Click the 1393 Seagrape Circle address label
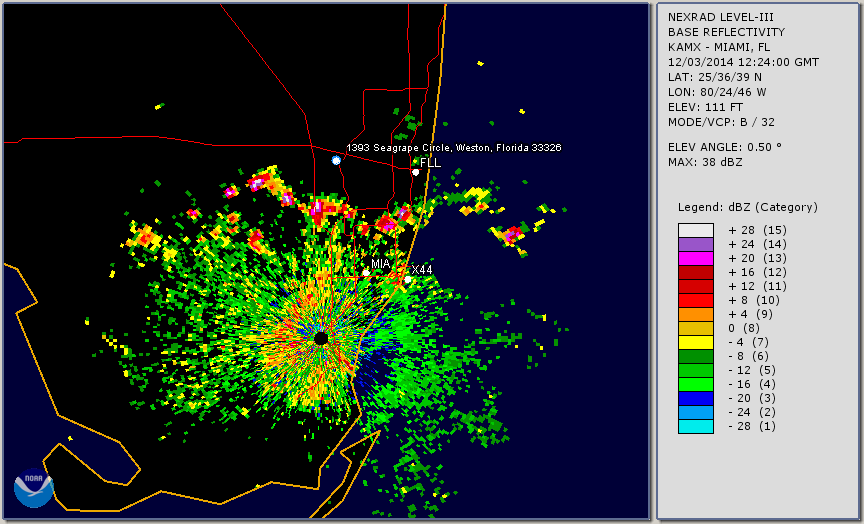The height and width of the screenshot is (524, 864). (x=453, y=148)
